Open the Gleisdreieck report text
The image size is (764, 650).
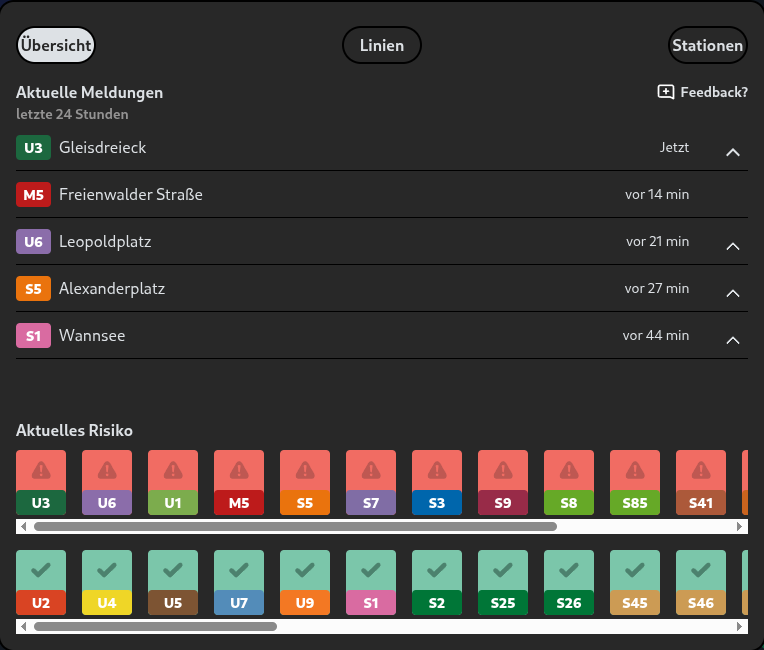pos(102,147)
